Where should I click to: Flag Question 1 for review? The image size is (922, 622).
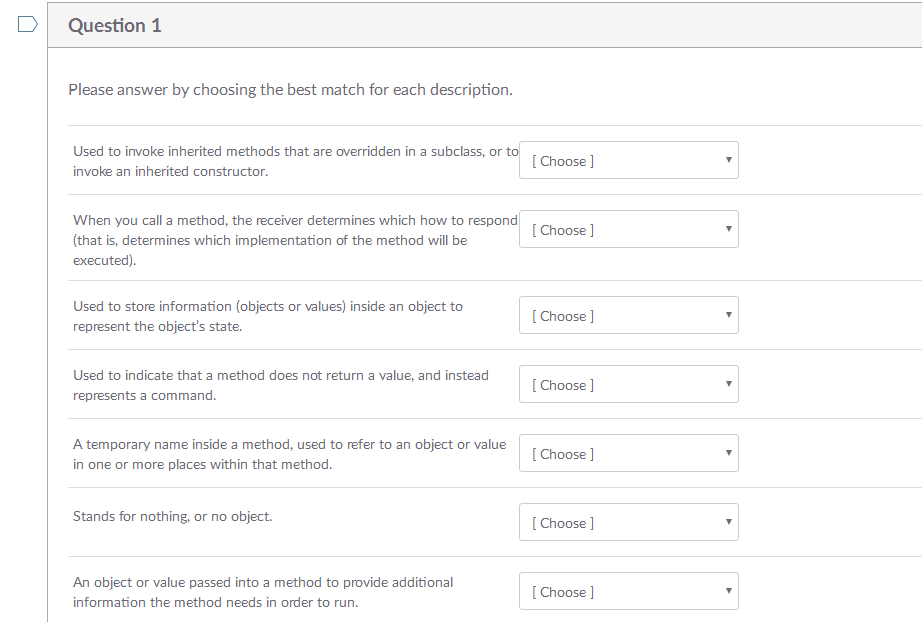pos(26,25)
